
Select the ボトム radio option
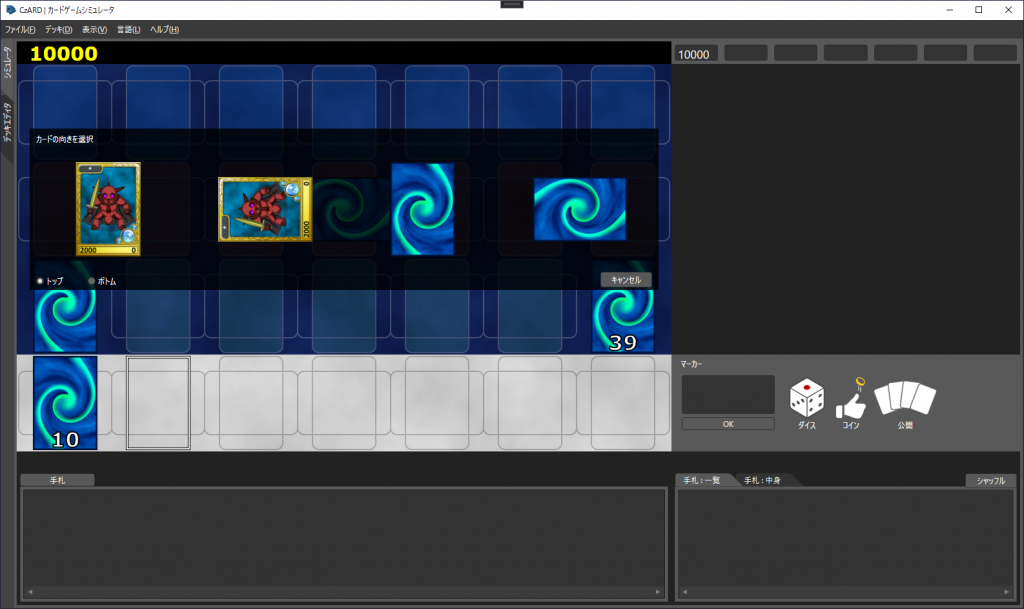[x=102, y=281]
